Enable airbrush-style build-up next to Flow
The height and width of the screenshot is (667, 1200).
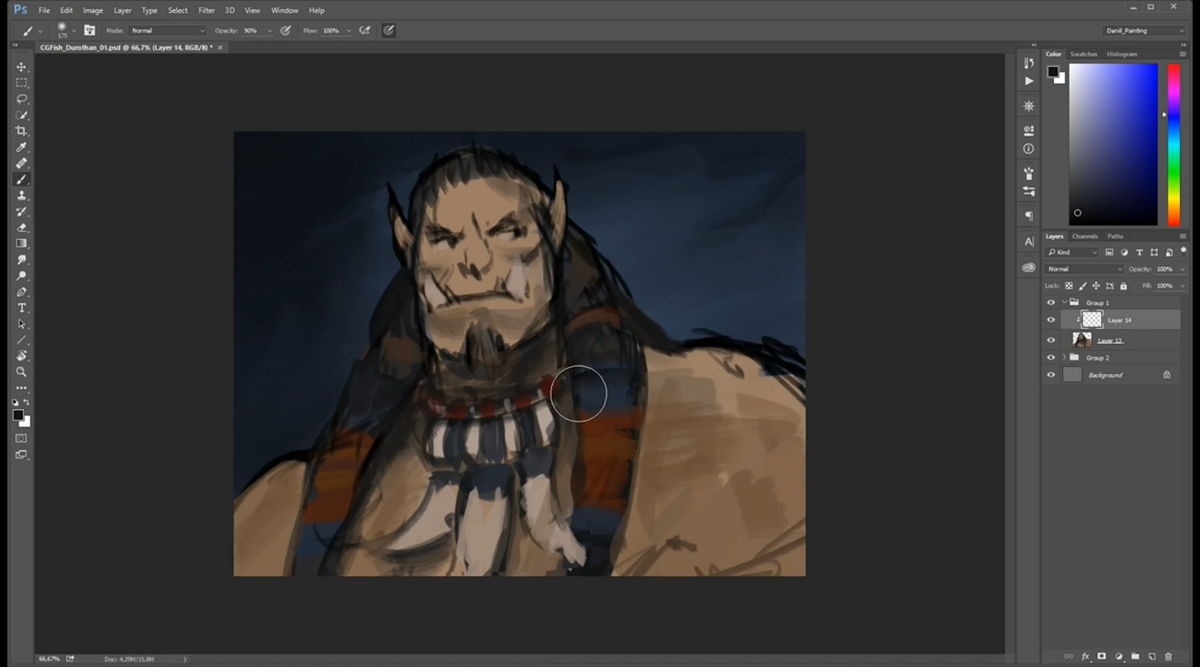[363, 31]
